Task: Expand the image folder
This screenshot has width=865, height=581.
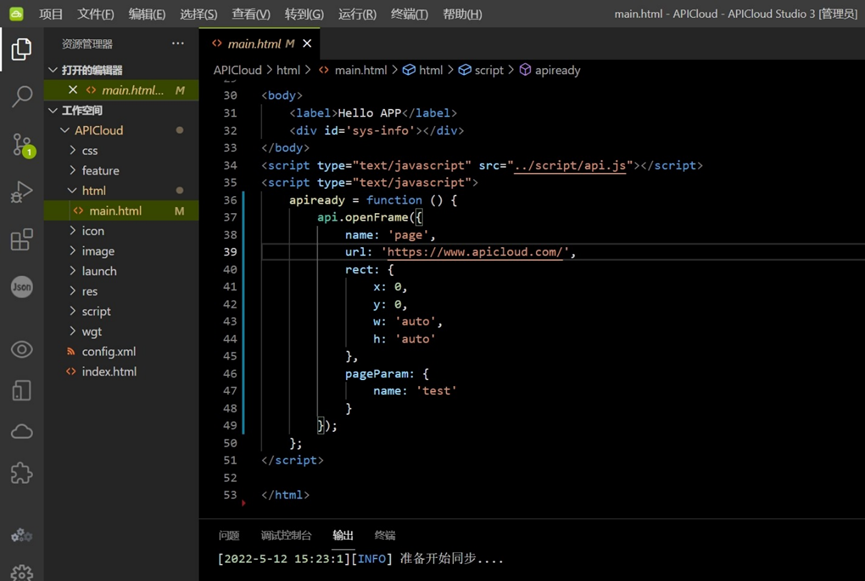Action: click(72, 250)
